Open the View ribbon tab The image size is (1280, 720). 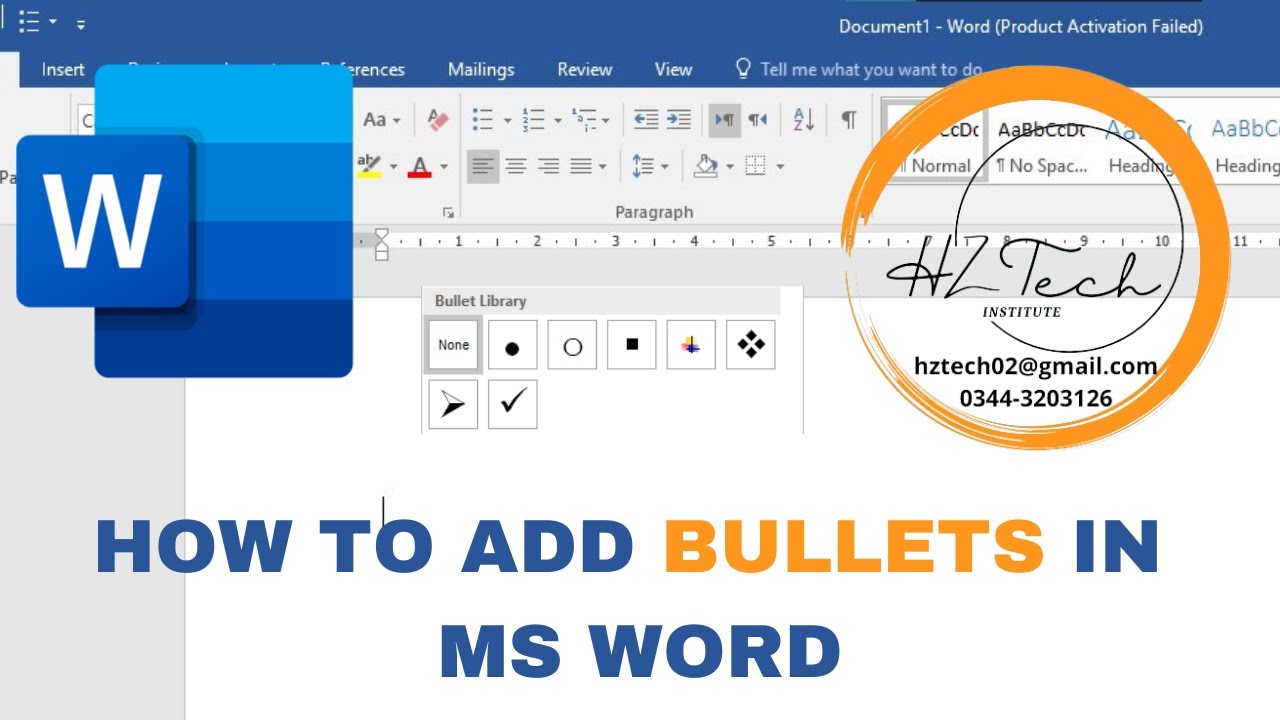[x=673, y=69]
